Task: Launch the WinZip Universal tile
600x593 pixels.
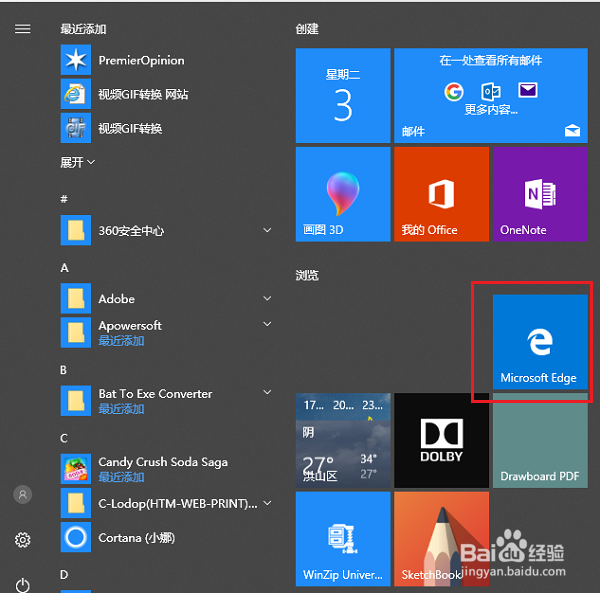Action: [343, 539]
